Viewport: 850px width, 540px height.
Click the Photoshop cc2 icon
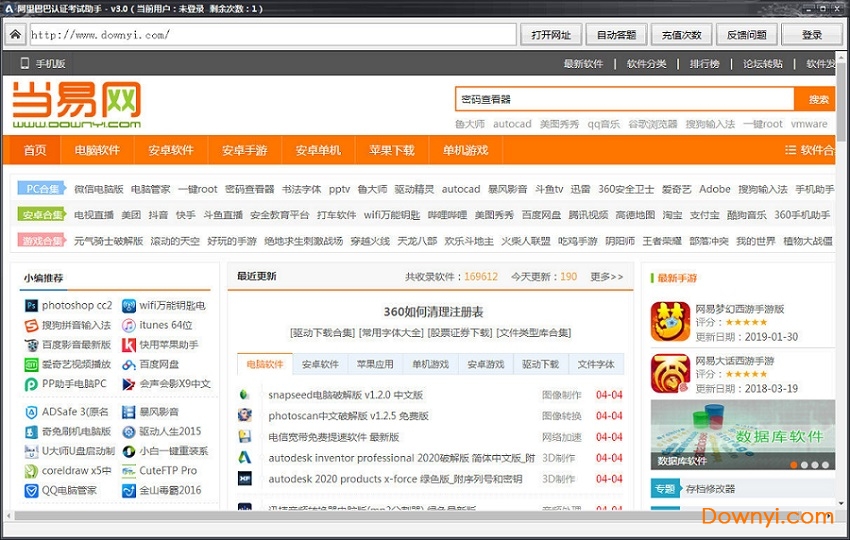click(32, 306)
